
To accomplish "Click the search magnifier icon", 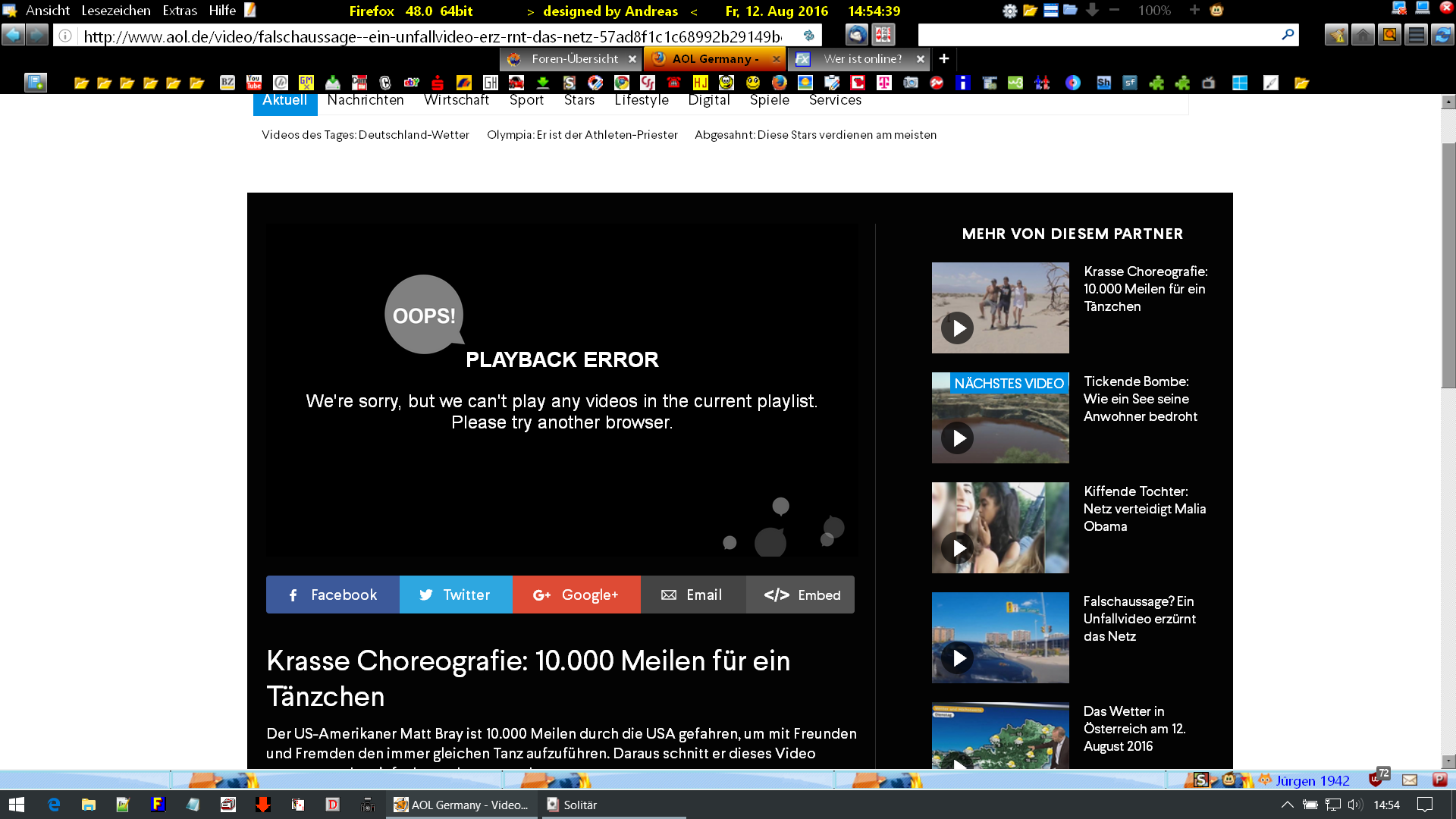I will click(x=1287, y=35).
